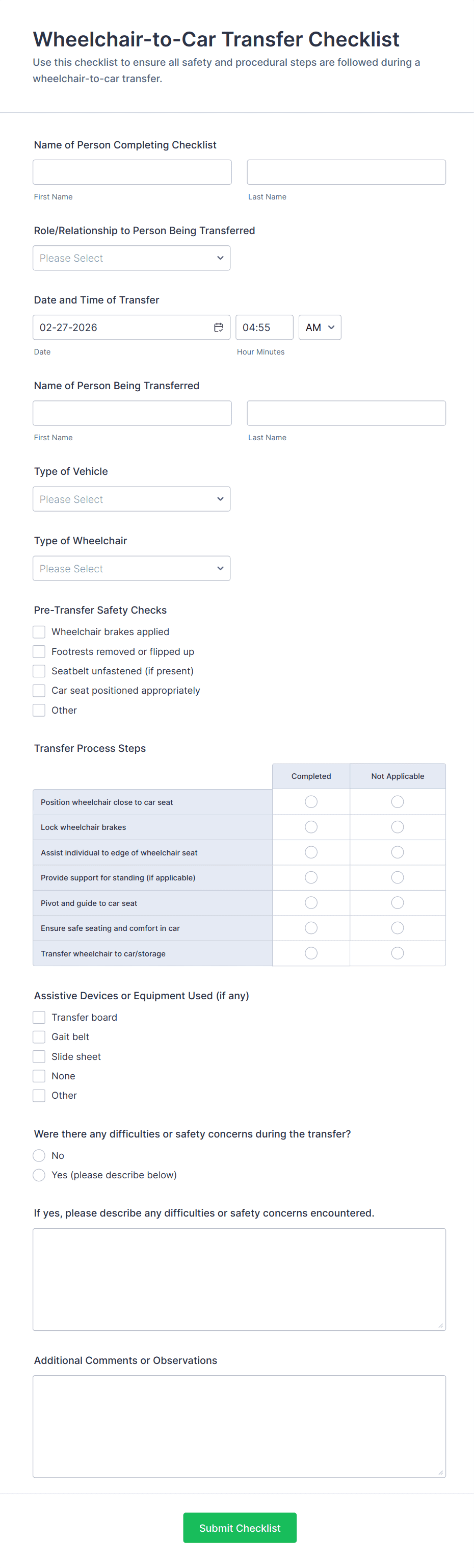Open the Type of Vehicle dropdown
474x1568 pixels.
tap(131, 499)
